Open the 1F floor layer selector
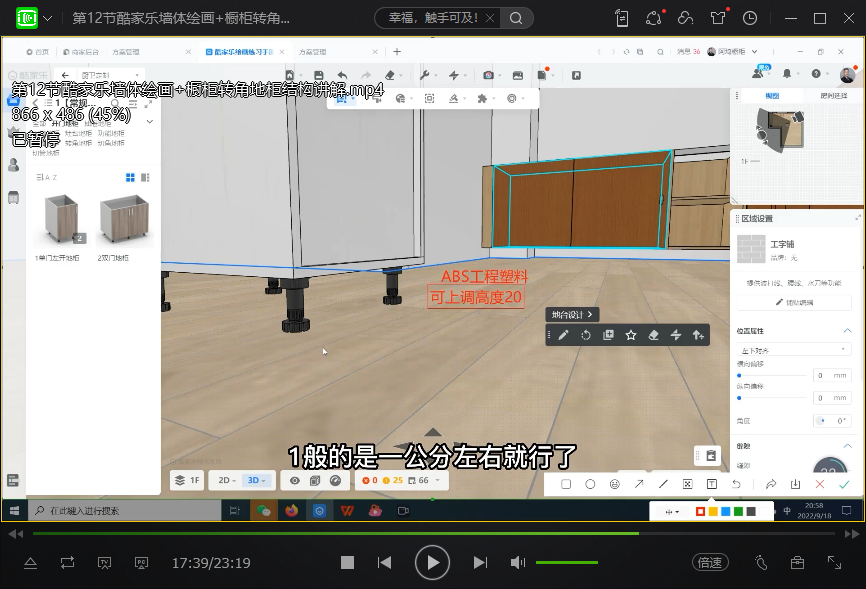 click(187, 480)
